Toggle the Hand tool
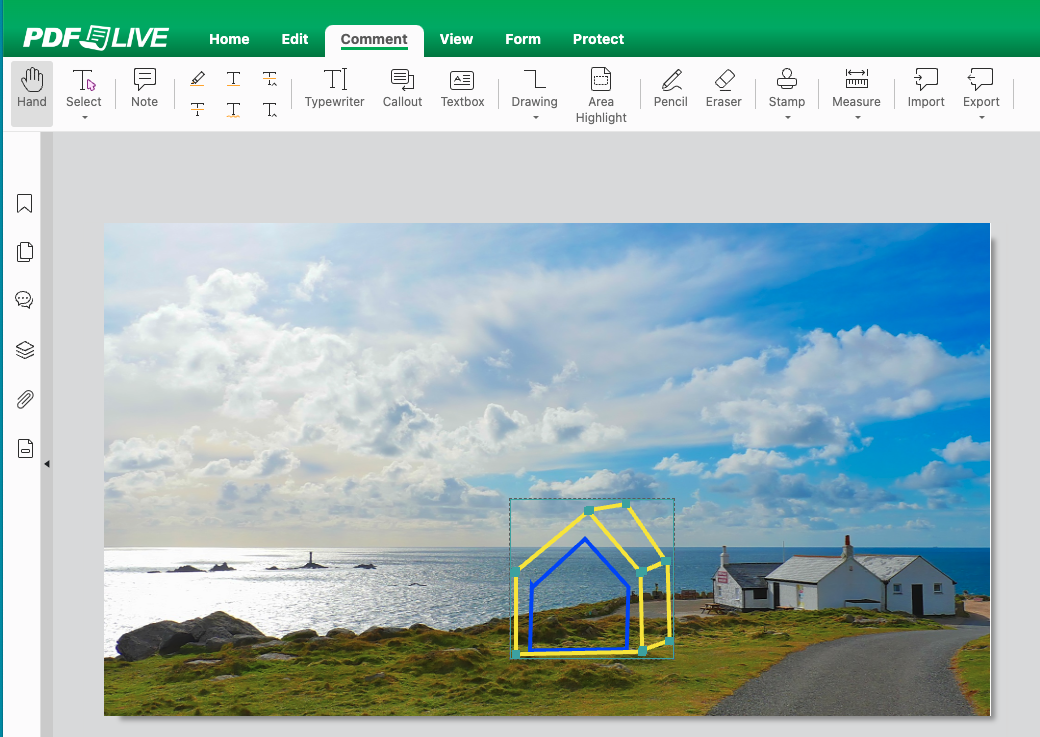 click(31, 88)
